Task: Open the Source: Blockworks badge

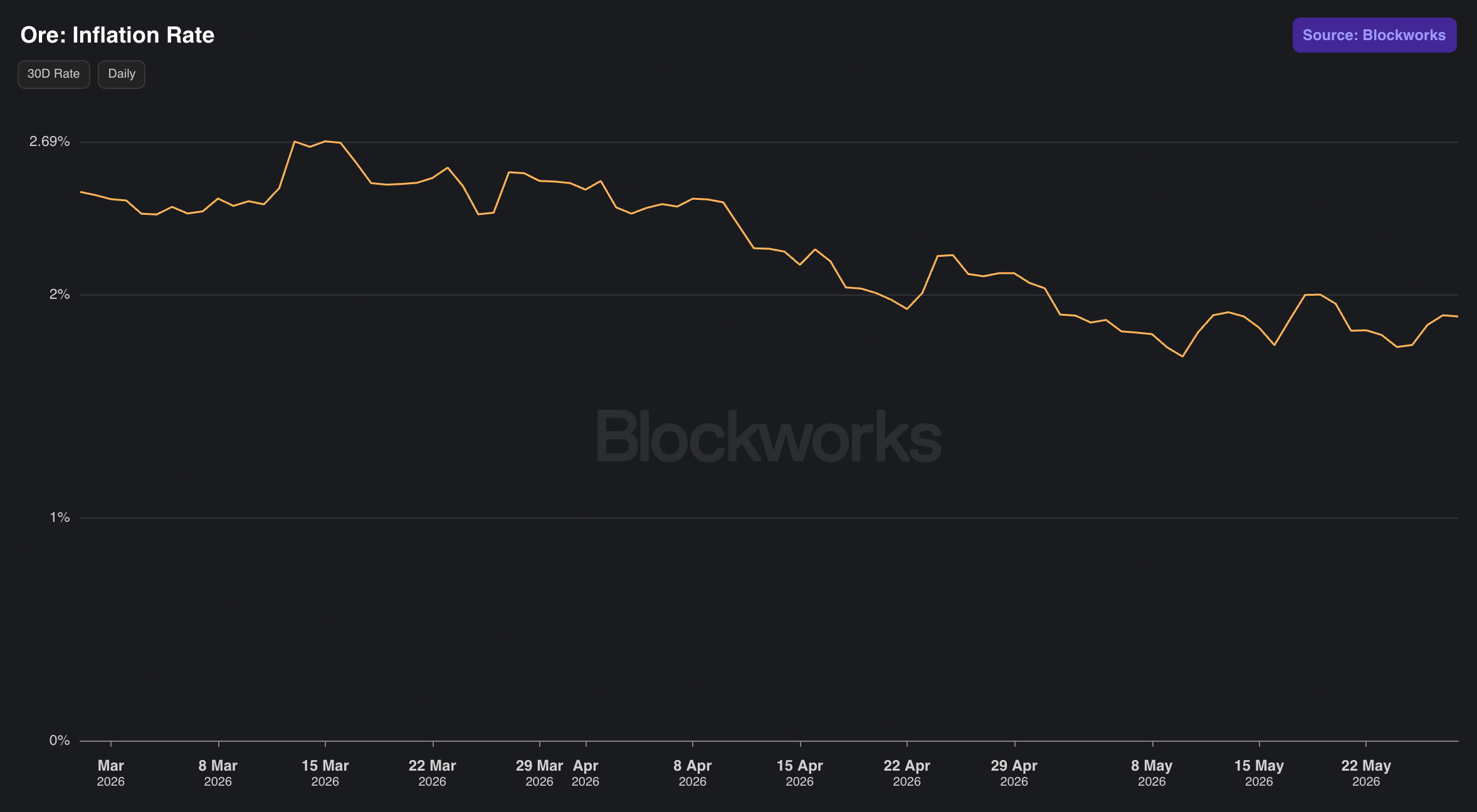Action: [1374, 35]
